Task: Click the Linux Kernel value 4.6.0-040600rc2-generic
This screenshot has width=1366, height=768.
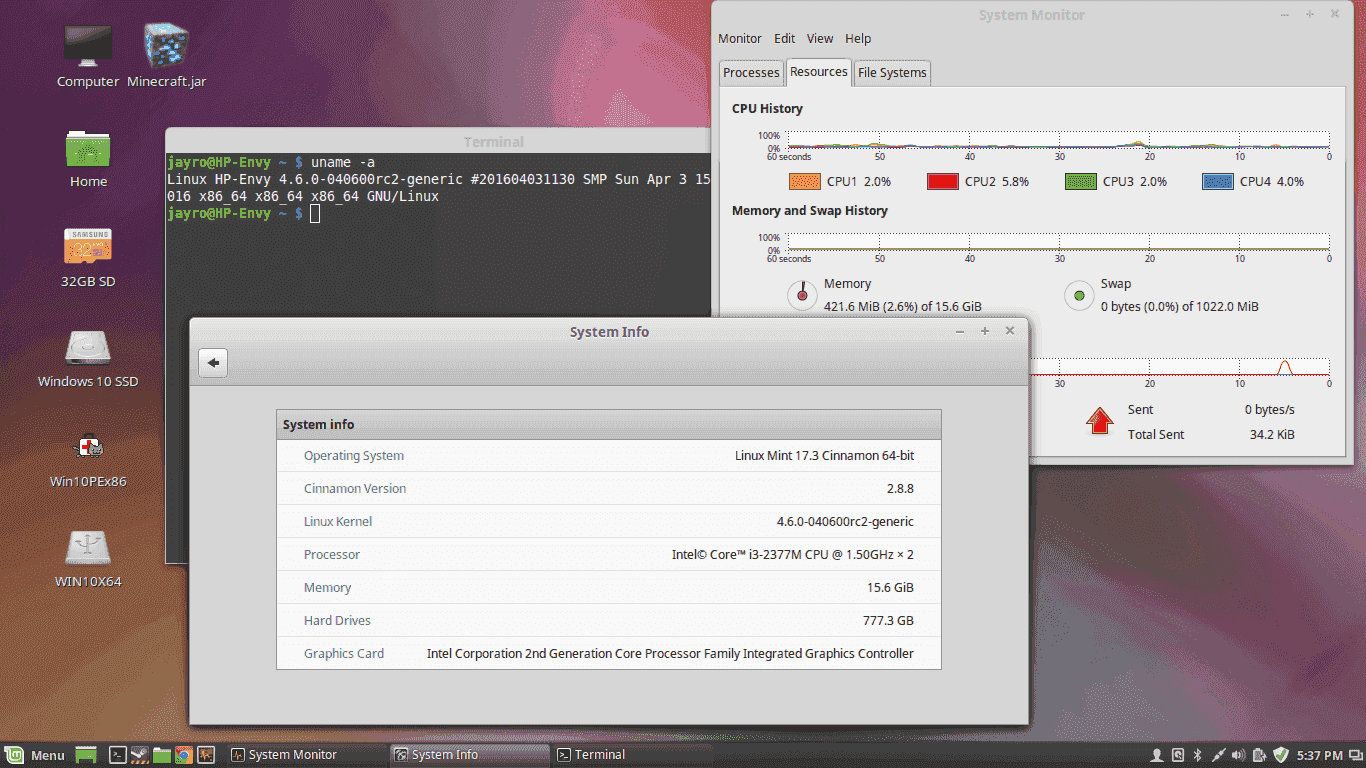Action: [845, 522]
